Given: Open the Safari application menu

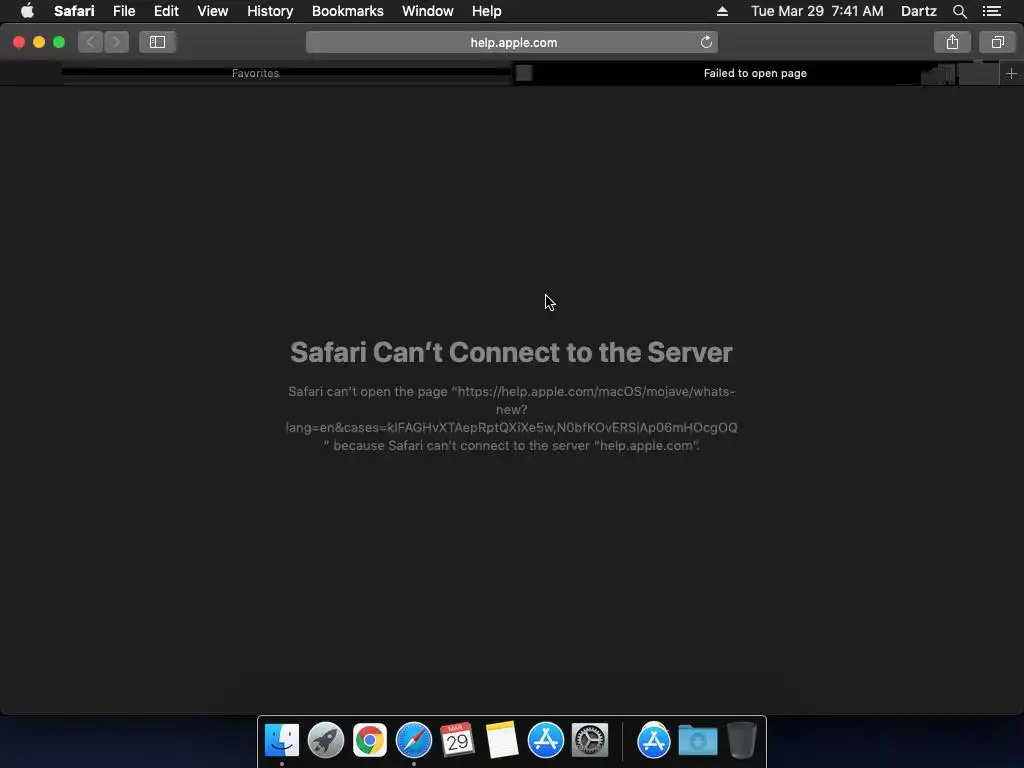Looking at the screenshot, I should [74, 11].
